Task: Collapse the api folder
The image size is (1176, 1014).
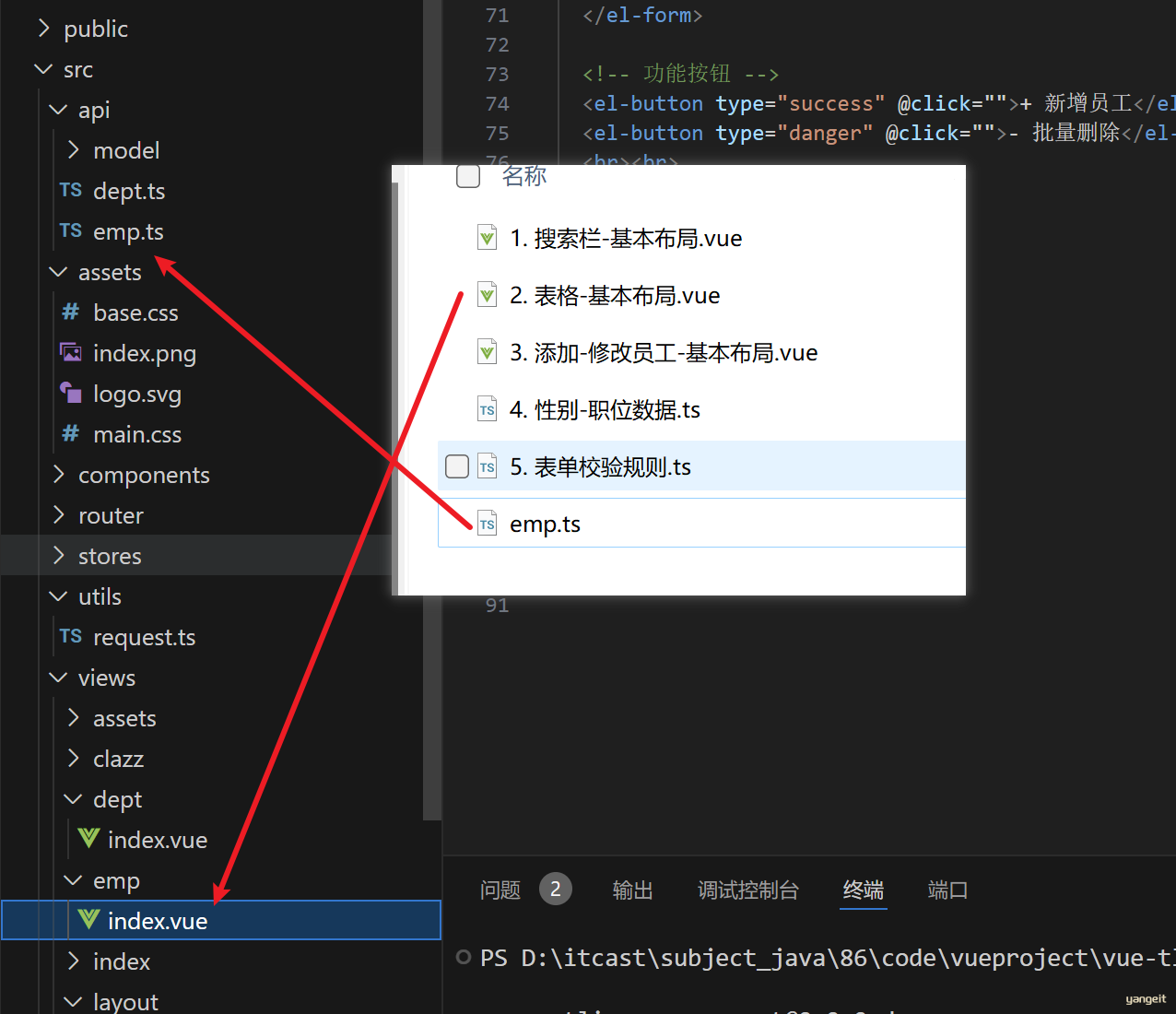Action: (58, 110)
